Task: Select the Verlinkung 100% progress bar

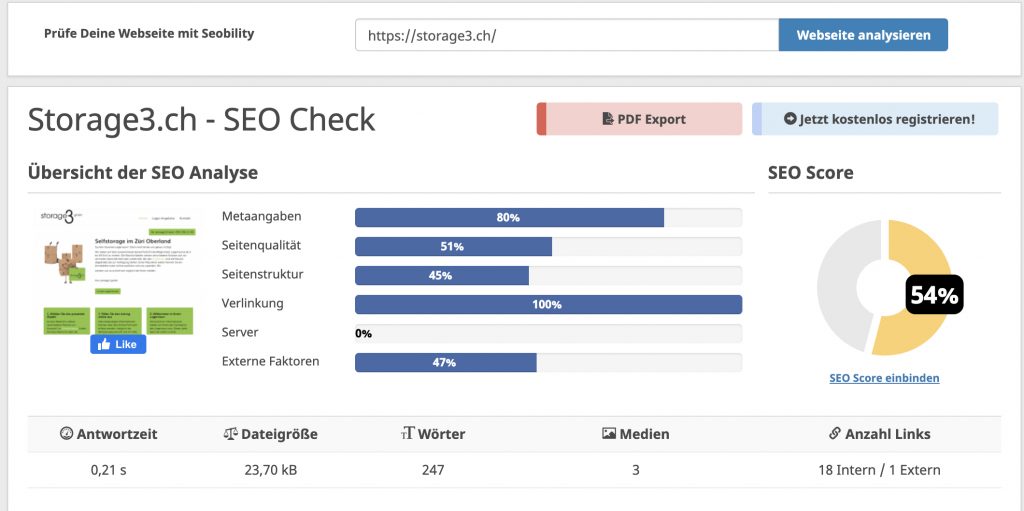Action: pos(548,304)
